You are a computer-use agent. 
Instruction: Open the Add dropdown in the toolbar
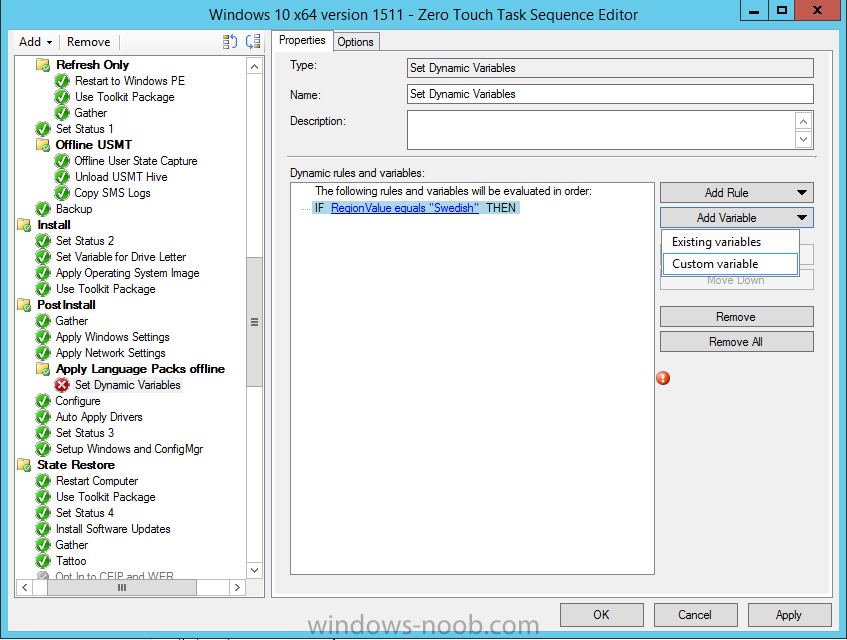coord(36,42)
